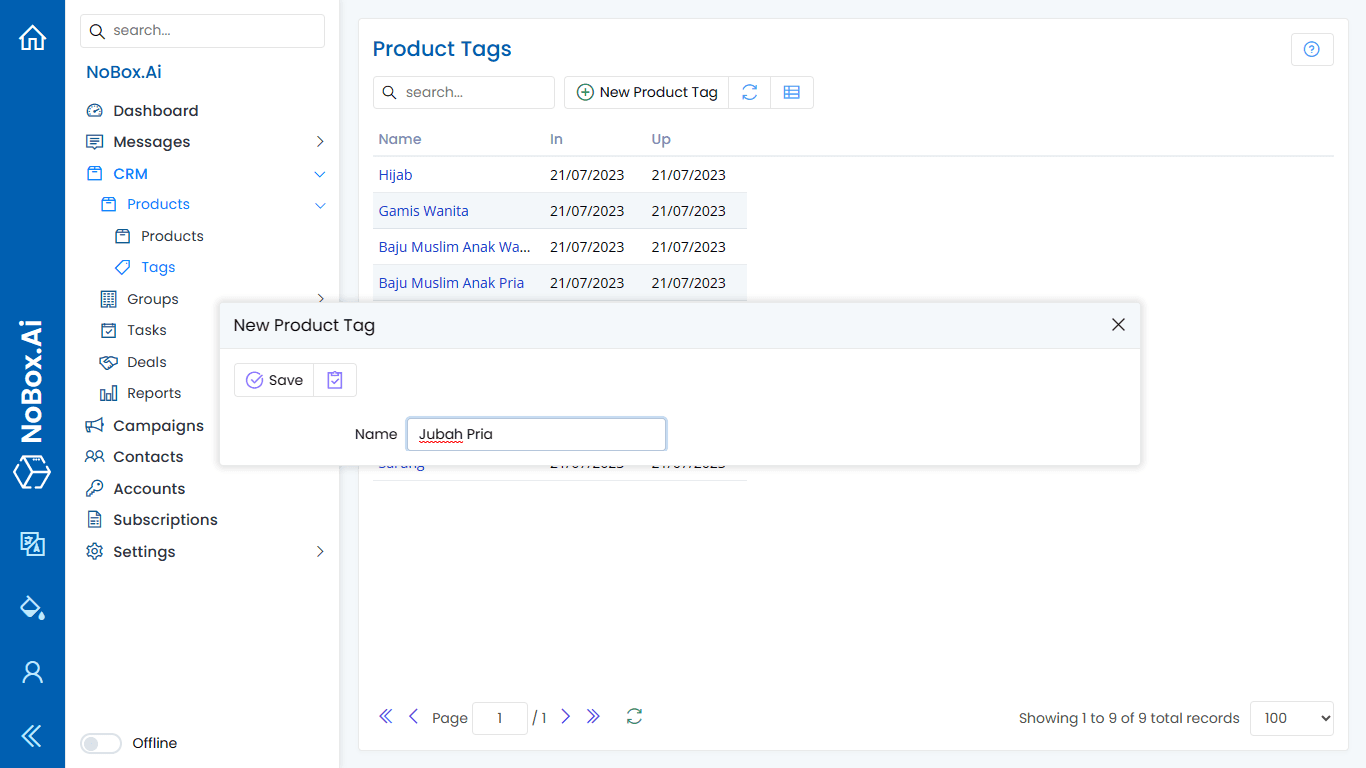
Task: Open the page size dropdown showing 100
Action: point(1291,718)
